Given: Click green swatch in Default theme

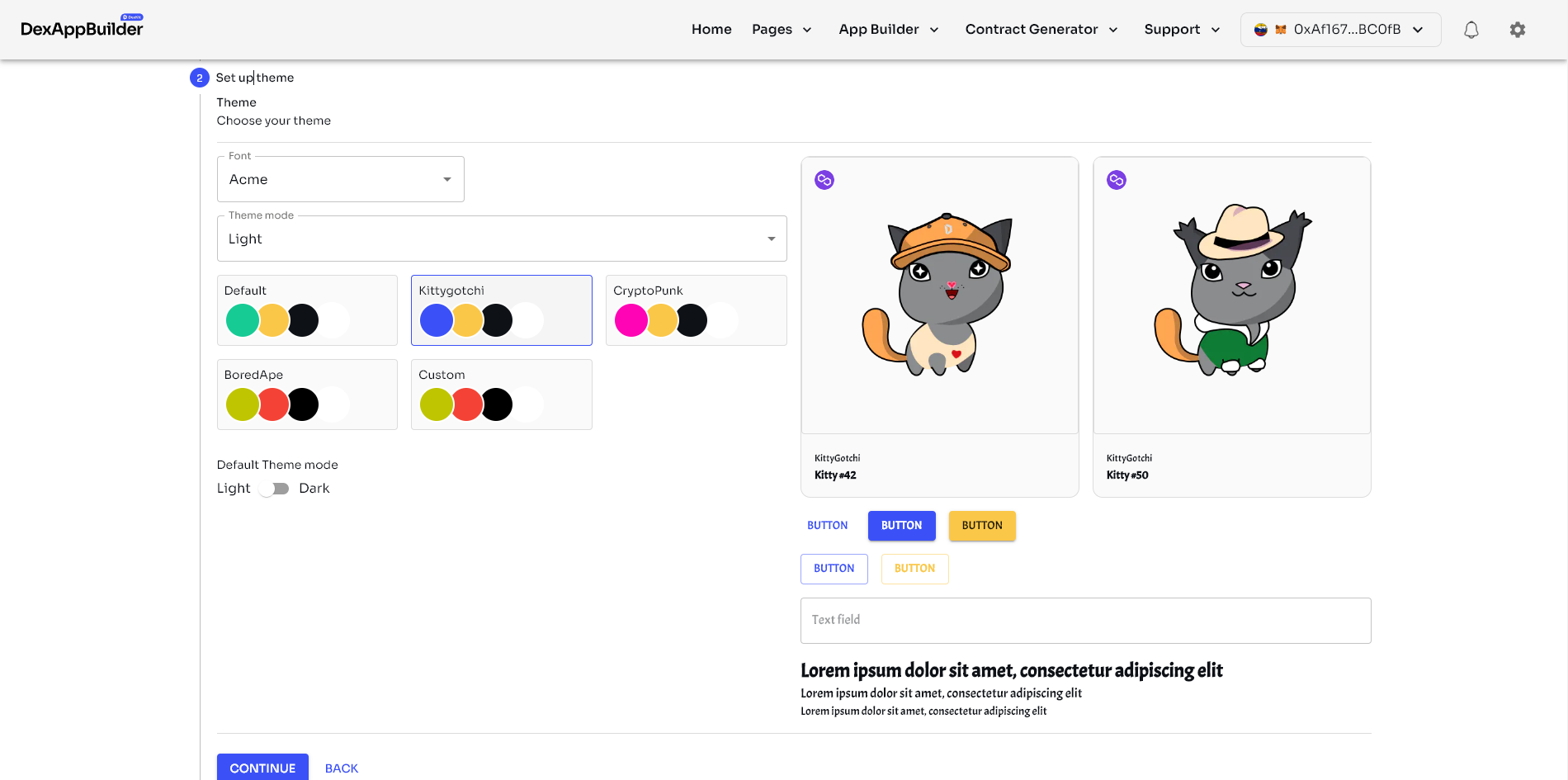Looking at the screenshot, I should coord(242,320).
